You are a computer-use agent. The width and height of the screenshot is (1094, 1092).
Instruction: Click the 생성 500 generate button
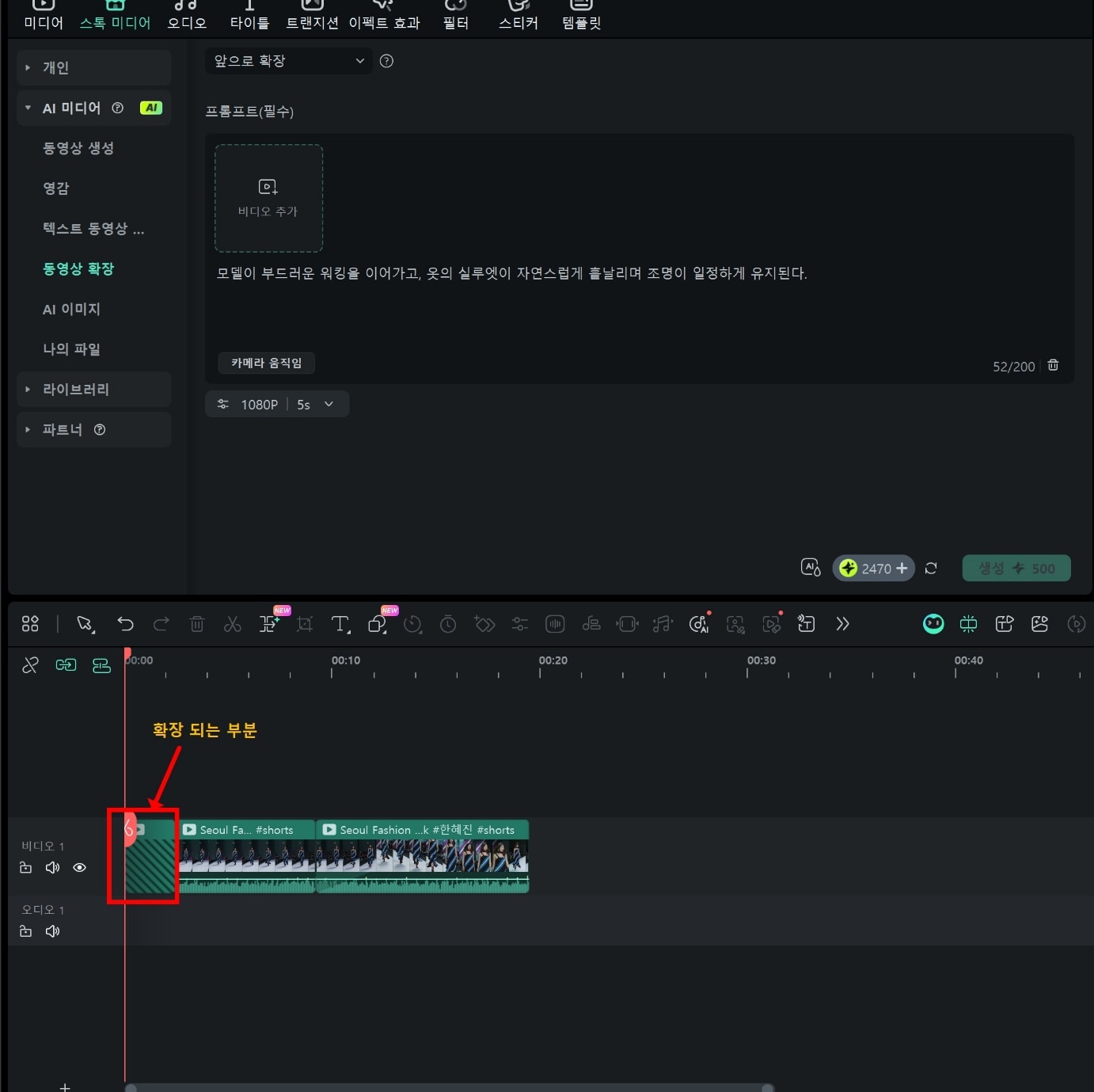[1016, 568]
